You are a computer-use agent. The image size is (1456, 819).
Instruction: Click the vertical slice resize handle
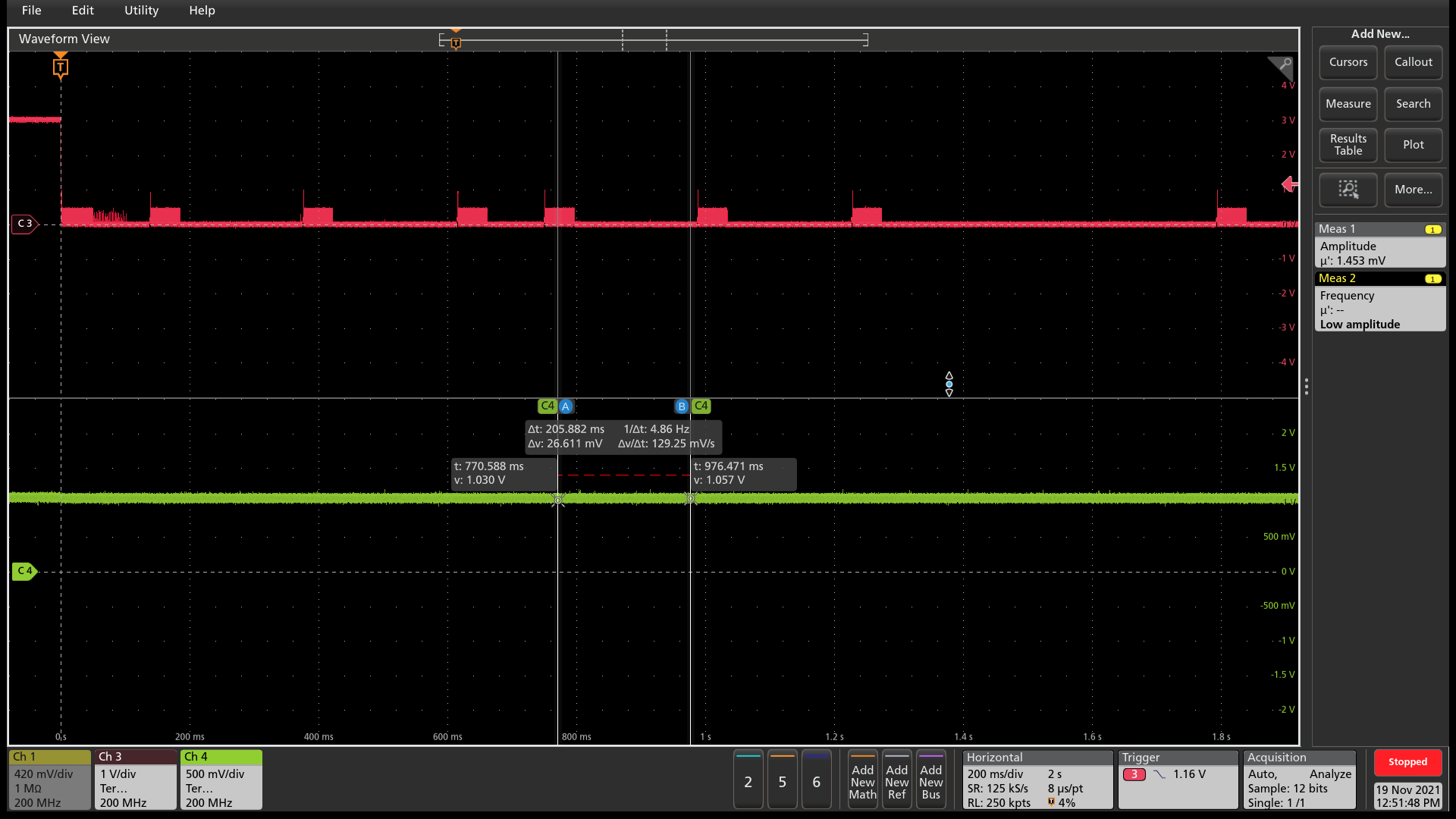pyautogui.click(x=949, y=384)
